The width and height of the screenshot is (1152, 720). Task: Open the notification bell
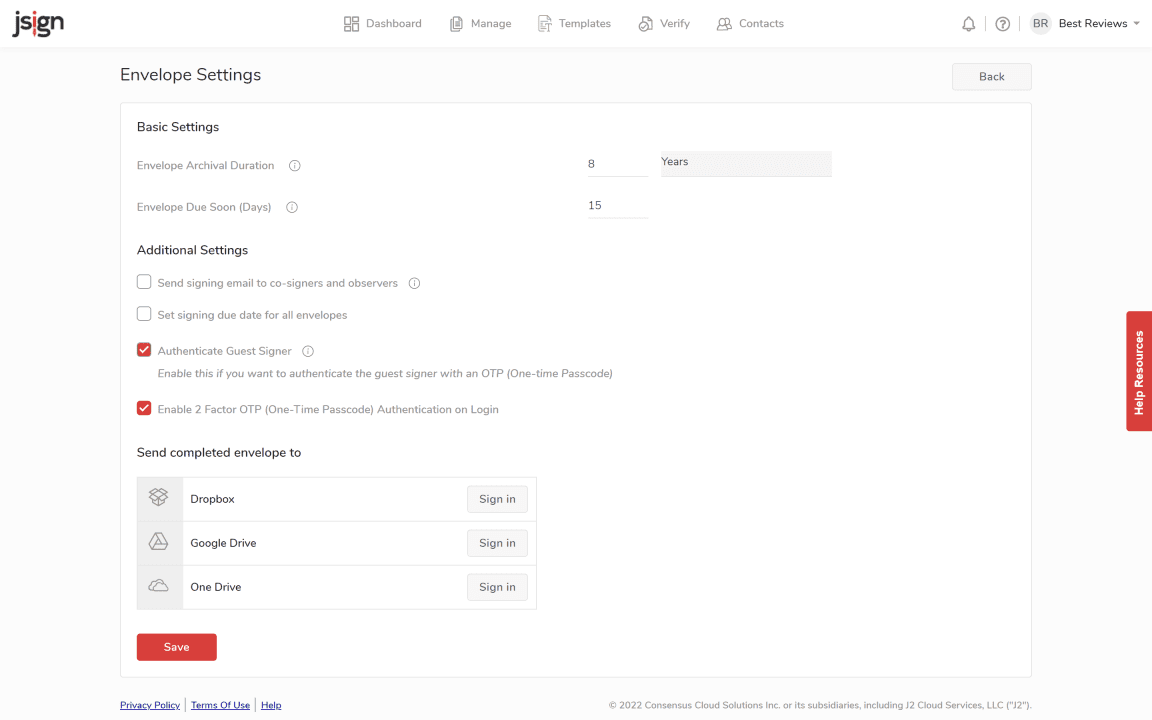tap(967, 23)
